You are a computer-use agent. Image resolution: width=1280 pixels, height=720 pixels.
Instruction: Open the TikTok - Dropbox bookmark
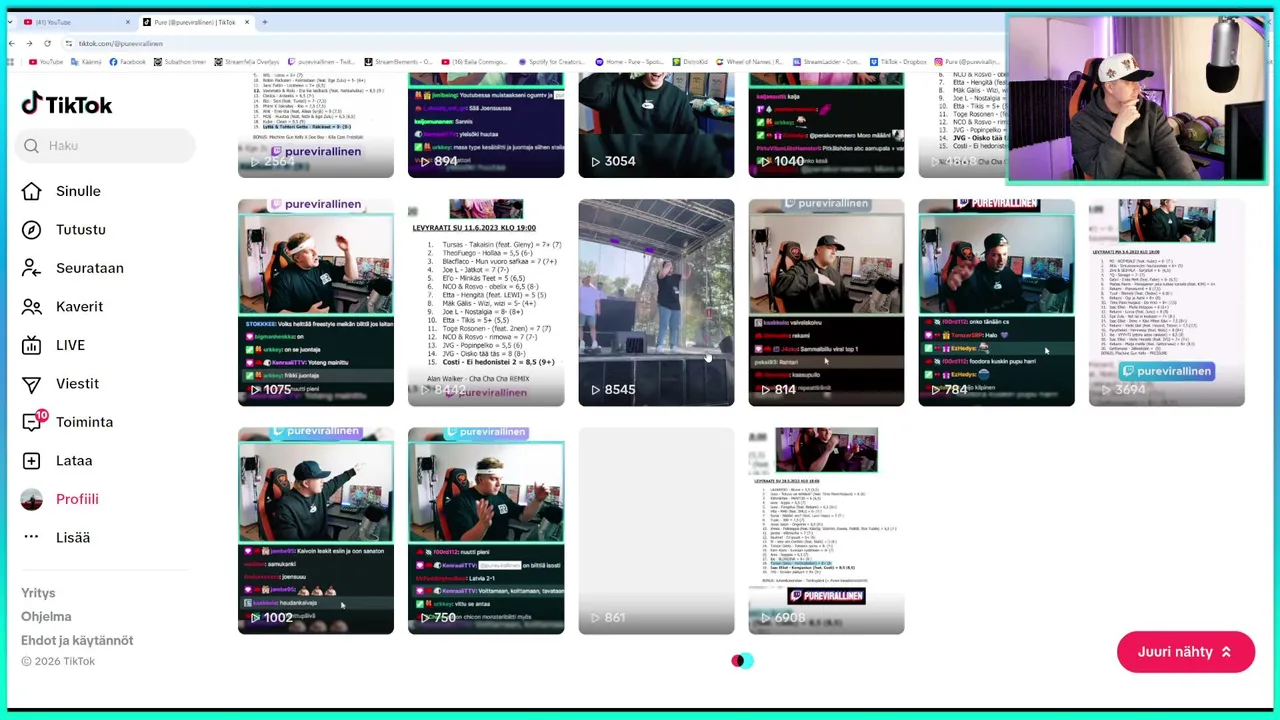click(x=899, y=62)
